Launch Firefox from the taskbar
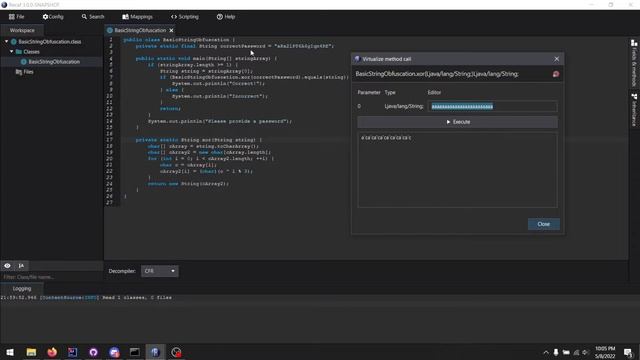 click(x=52, y=352)
